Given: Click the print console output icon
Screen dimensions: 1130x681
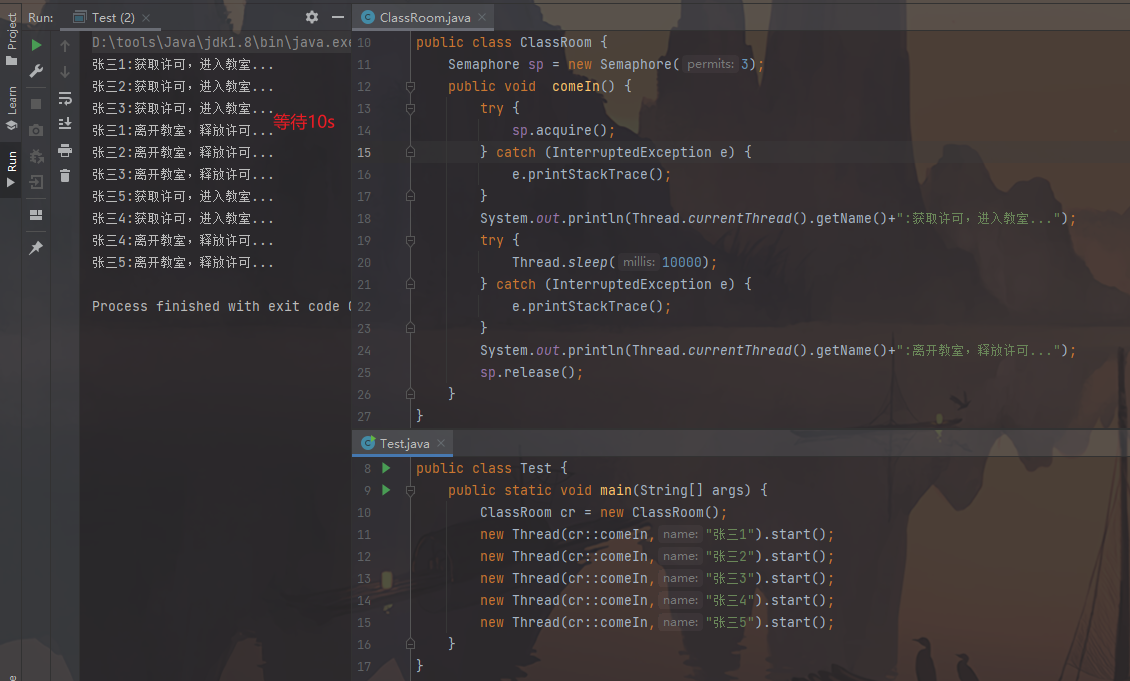Looking at the screenshot, I should click(65, 150).
